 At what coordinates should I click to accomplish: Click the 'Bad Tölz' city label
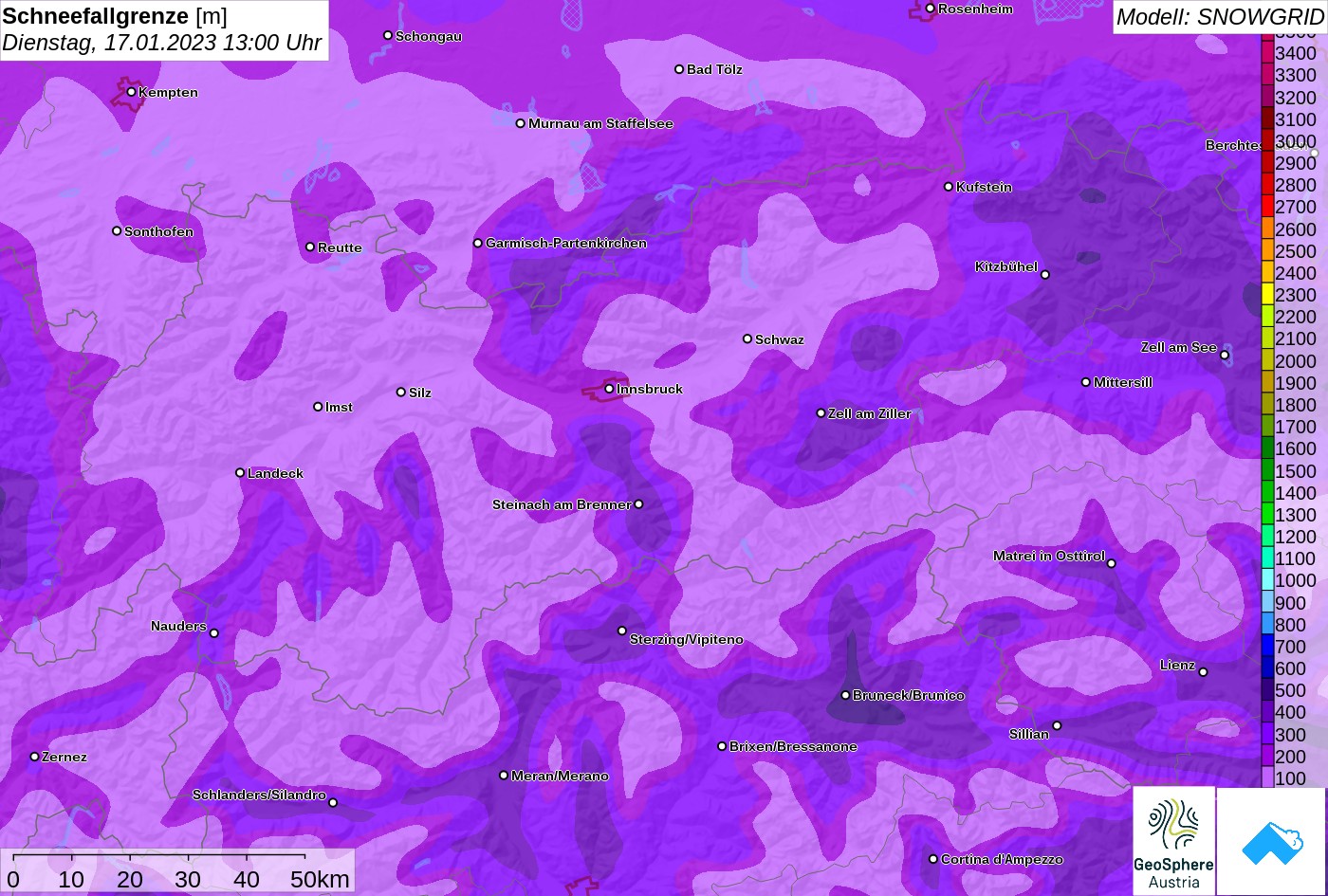coord(714,69)
